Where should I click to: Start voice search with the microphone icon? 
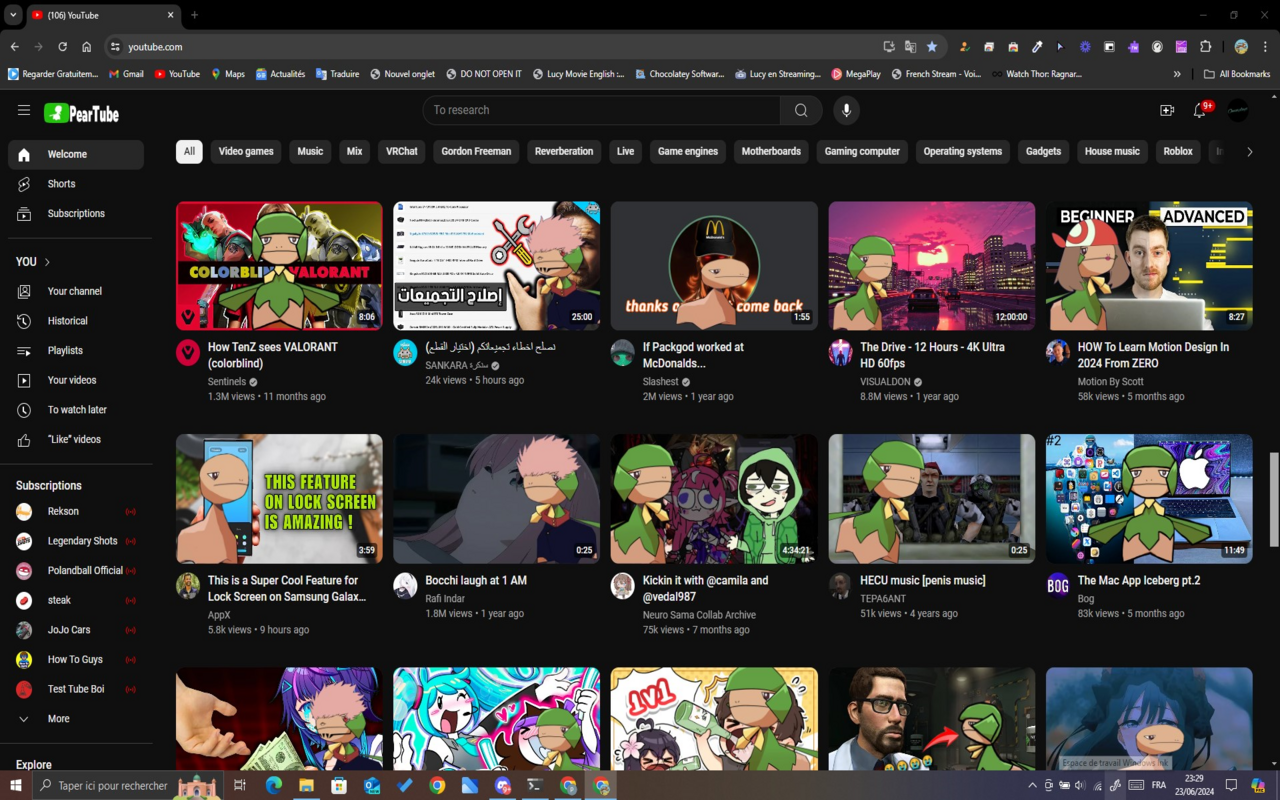coord(846,110)
